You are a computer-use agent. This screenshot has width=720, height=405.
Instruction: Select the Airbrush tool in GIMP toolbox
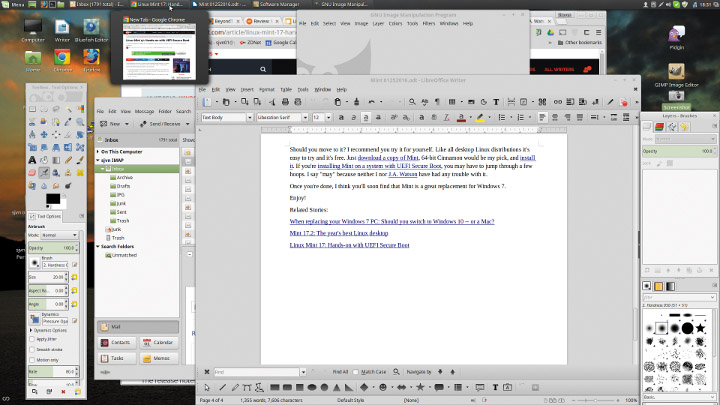(44, 173)
